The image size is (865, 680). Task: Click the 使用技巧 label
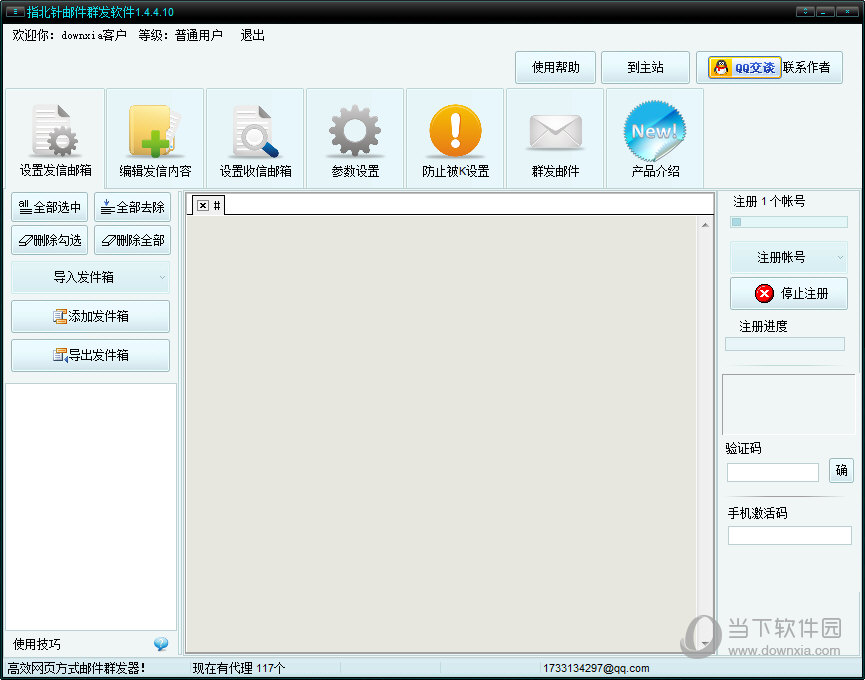tap(36, 644)
